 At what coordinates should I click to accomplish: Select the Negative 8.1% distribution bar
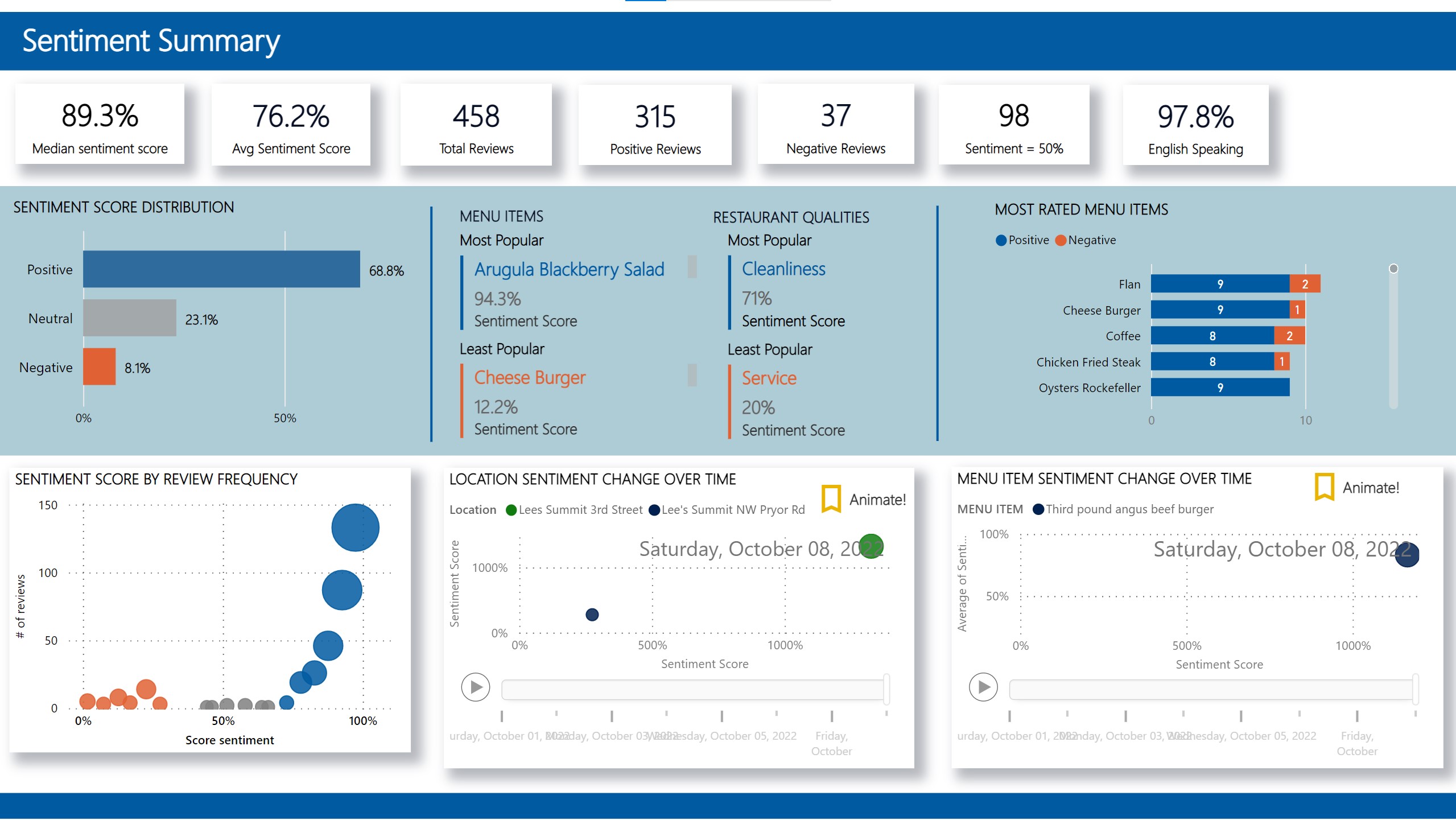pos(100,367)
